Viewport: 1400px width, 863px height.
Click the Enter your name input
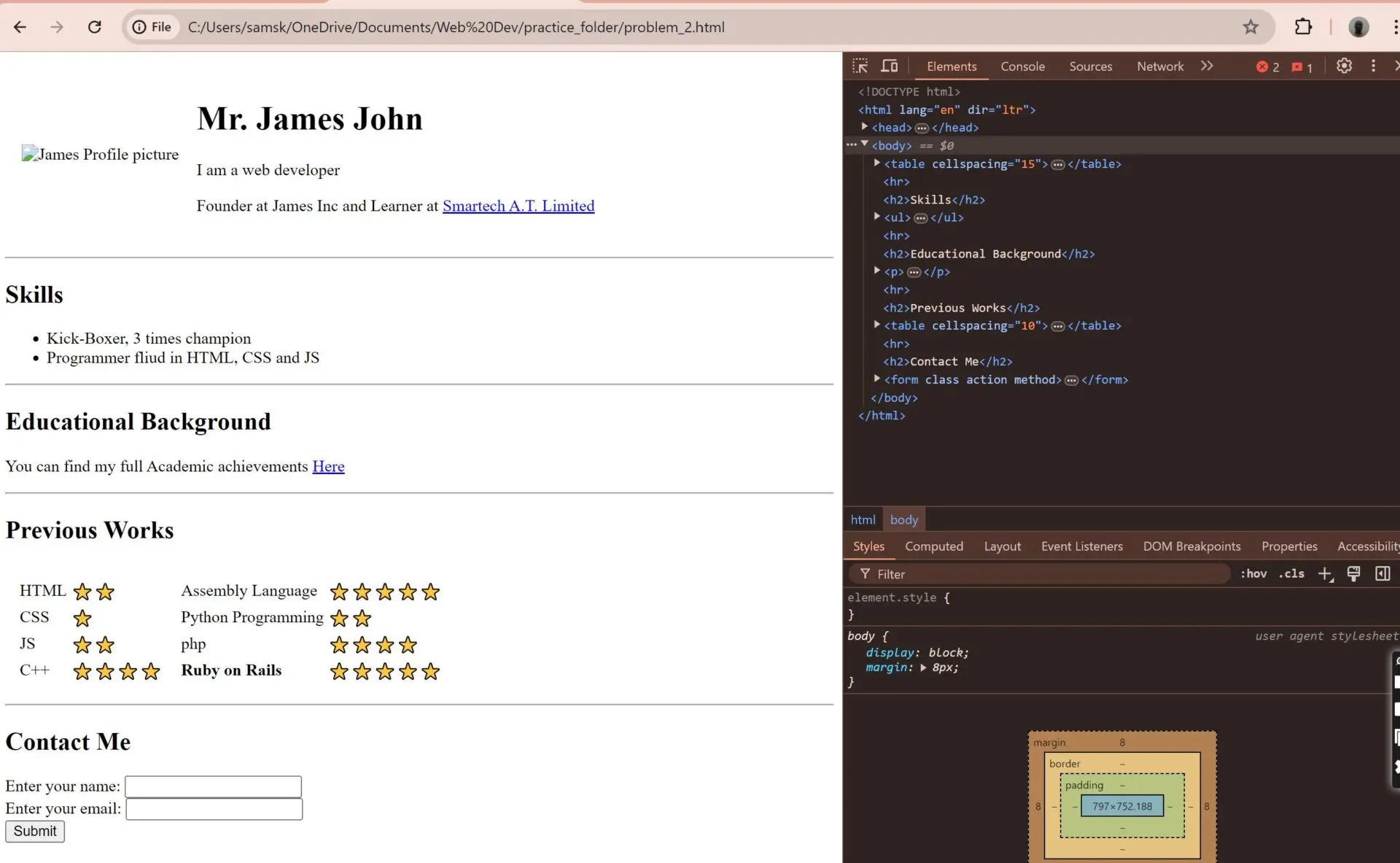click(x=213, y=786)
